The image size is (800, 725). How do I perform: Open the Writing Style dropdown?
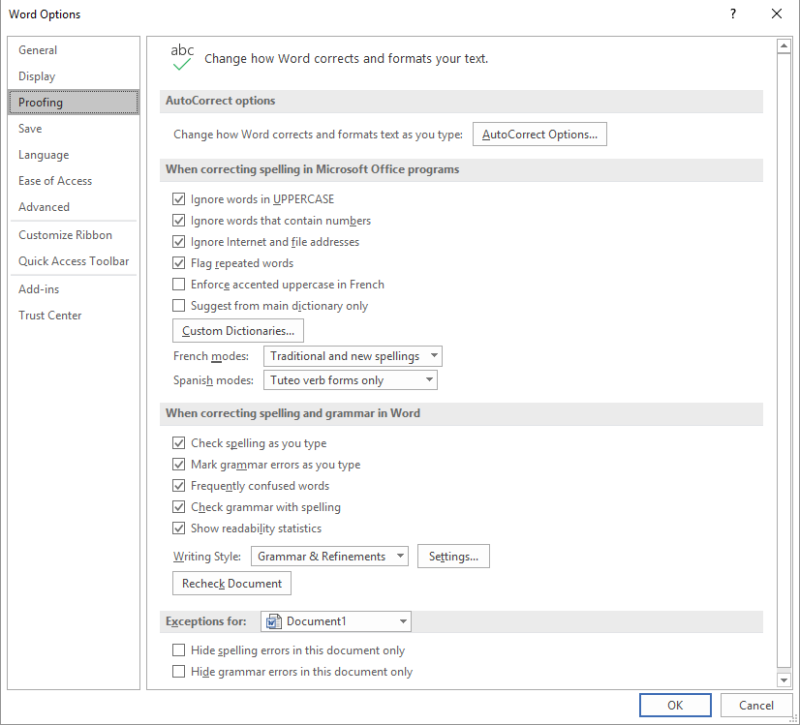coord(329,556)
